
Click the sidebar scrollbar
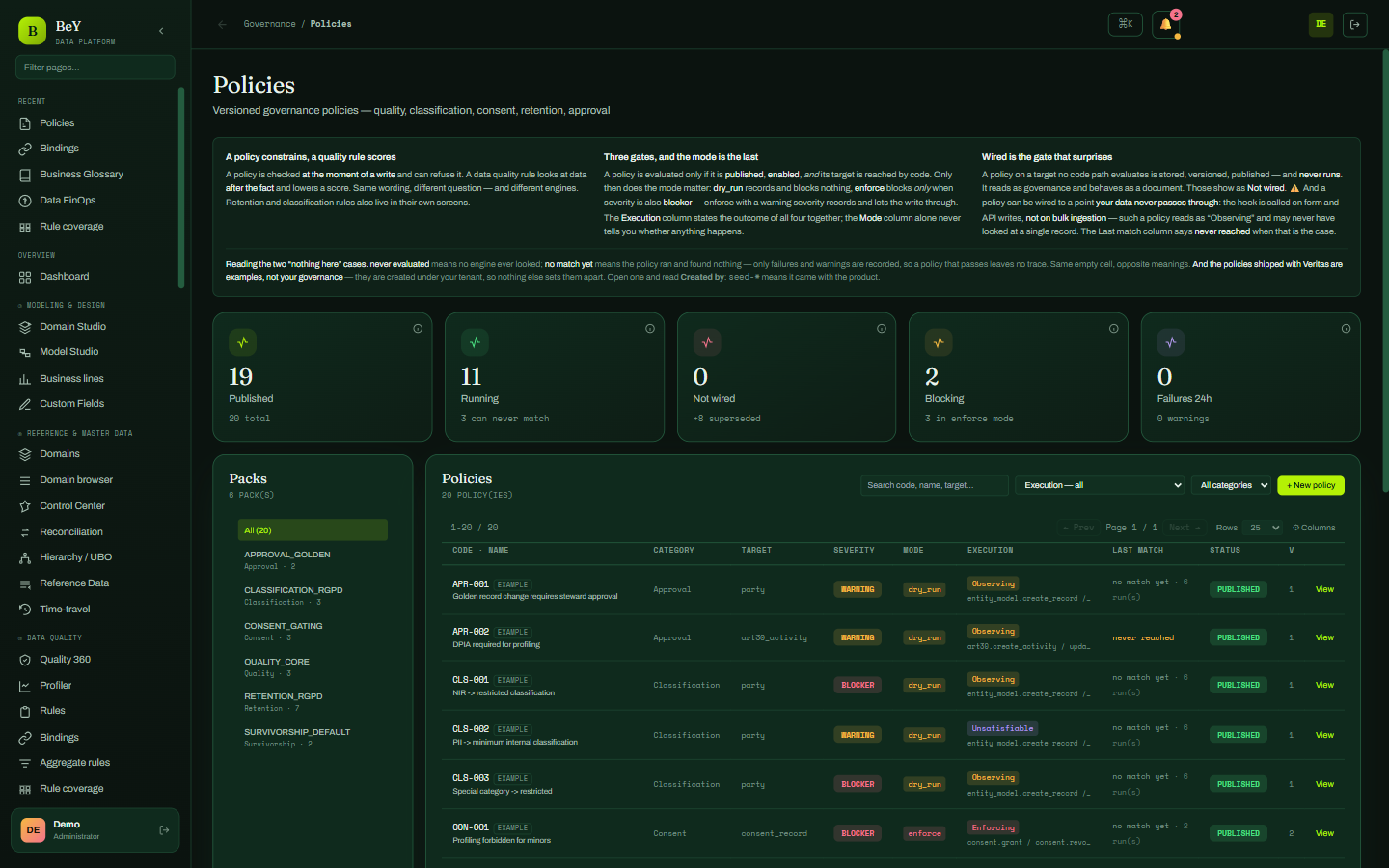(x=180, y=188)
